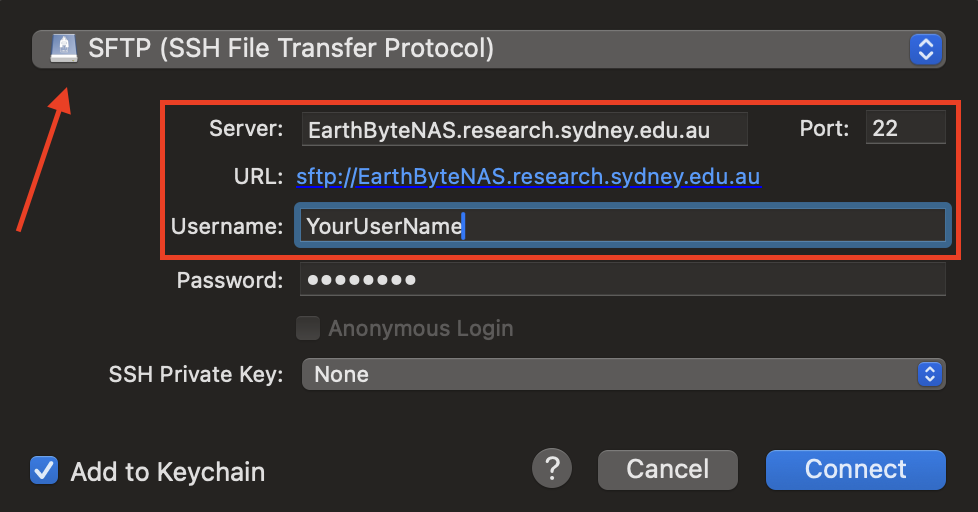Screen dimensions: 978x512
Task: Focus the Port number field
Action: pyautogui.click(x=905, y=128)
